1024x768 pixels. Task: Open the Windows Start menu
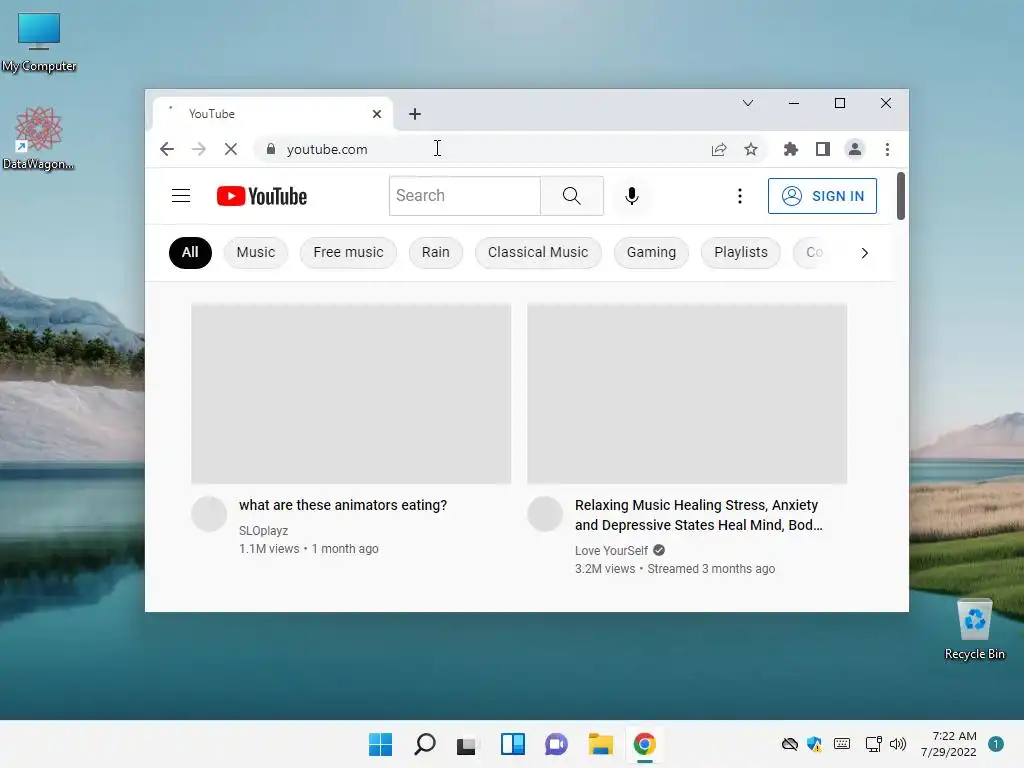[381, 744]
